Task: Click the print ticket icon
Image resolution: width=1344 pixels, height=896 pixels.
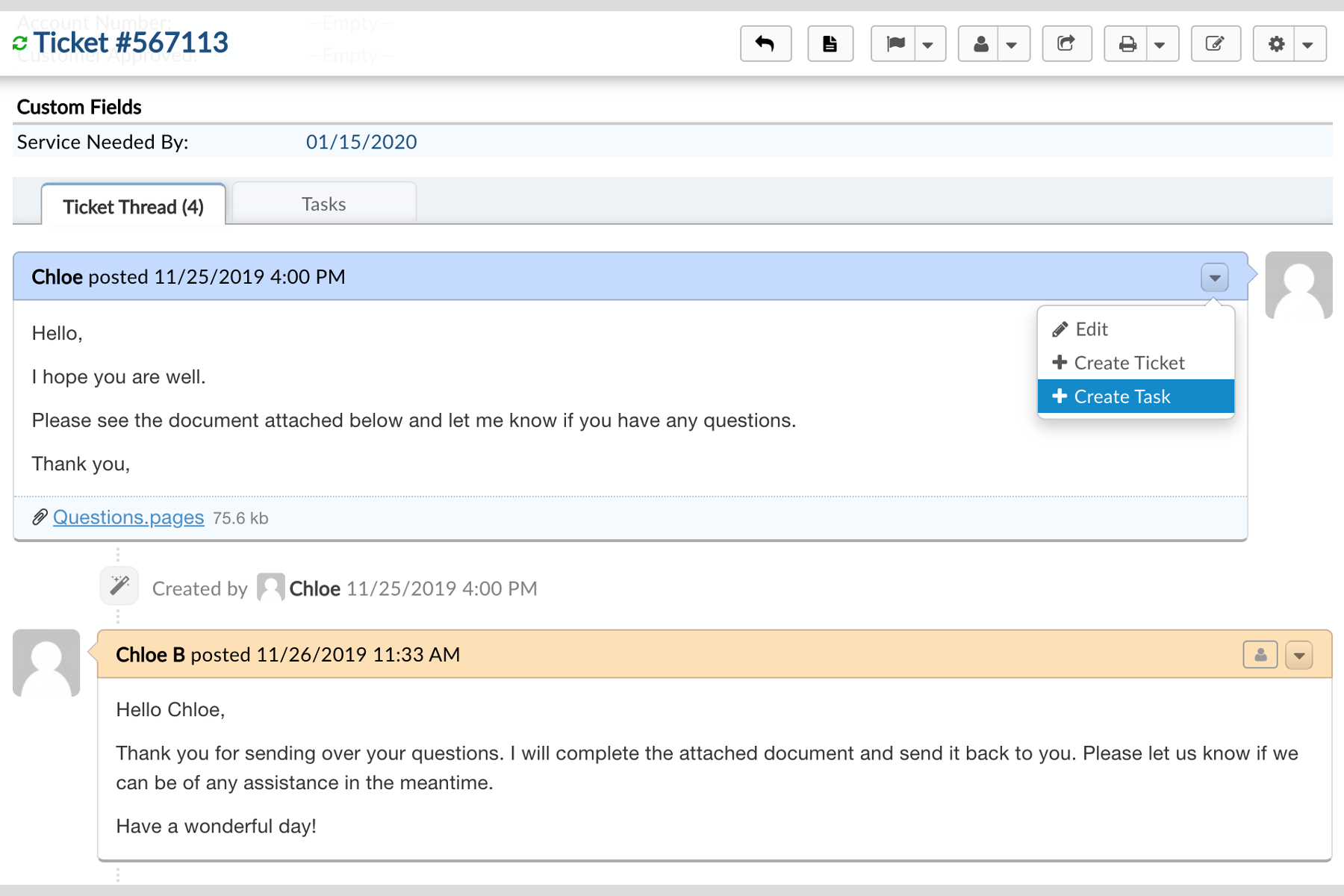Action: pos(1127,44)
